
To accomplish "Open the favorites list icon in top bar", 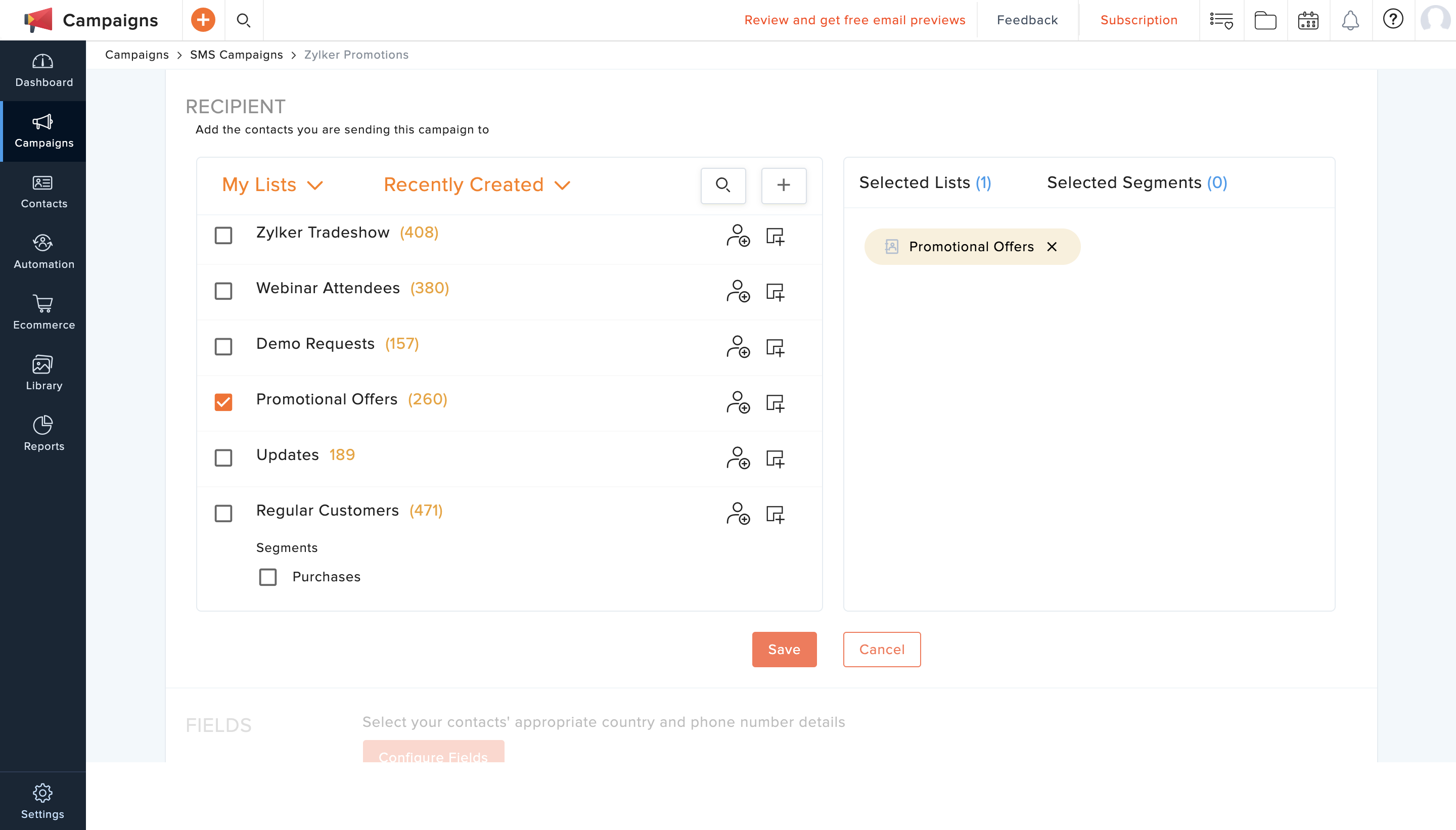I will [x=1222, y=21].
